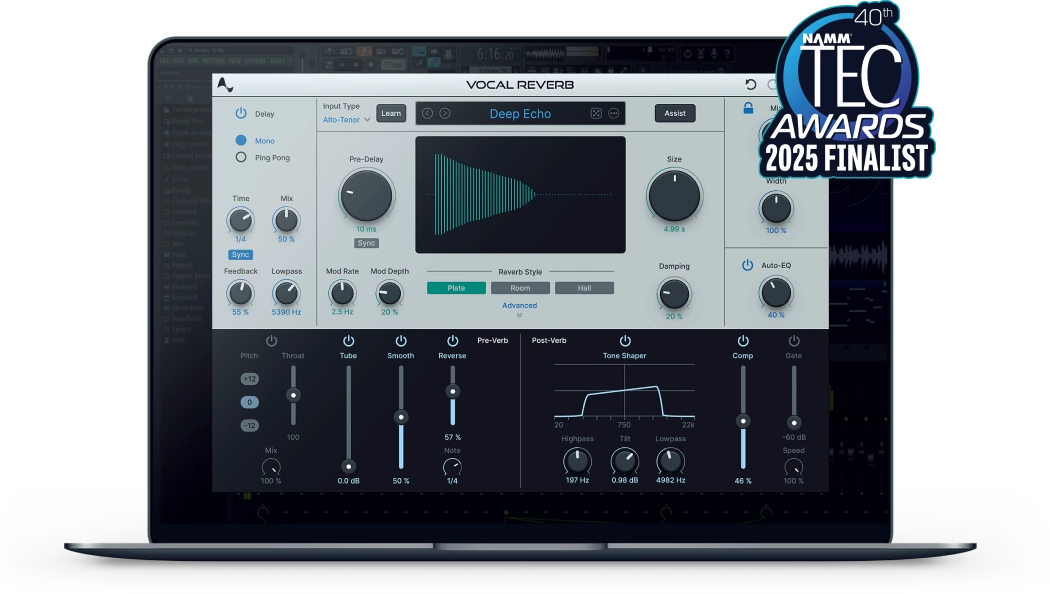Toggle the blue lock icon

click(748, 108)
